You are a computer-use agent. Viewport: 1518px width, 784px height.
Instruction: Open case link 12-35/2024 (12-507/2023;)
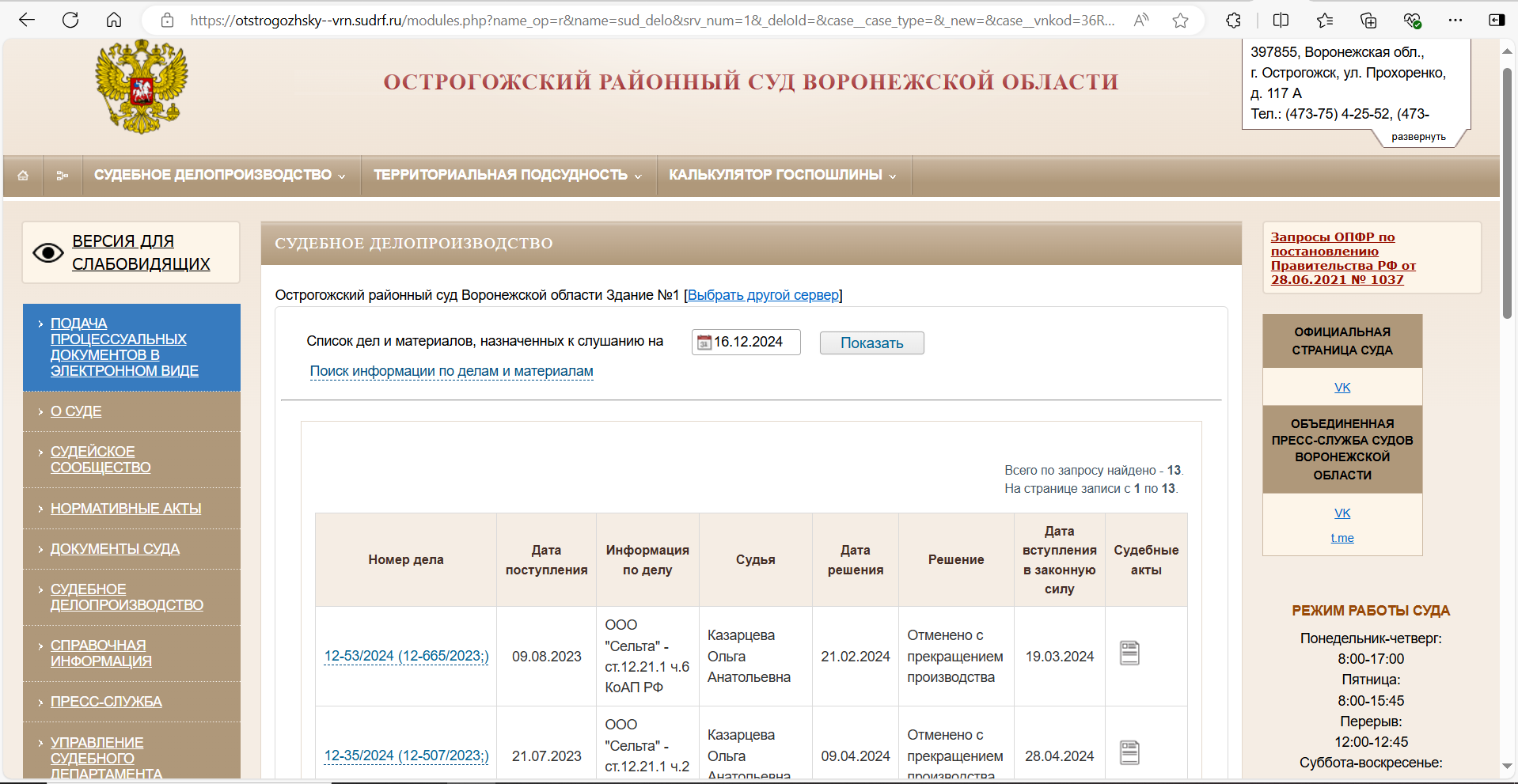coord(406,756)
